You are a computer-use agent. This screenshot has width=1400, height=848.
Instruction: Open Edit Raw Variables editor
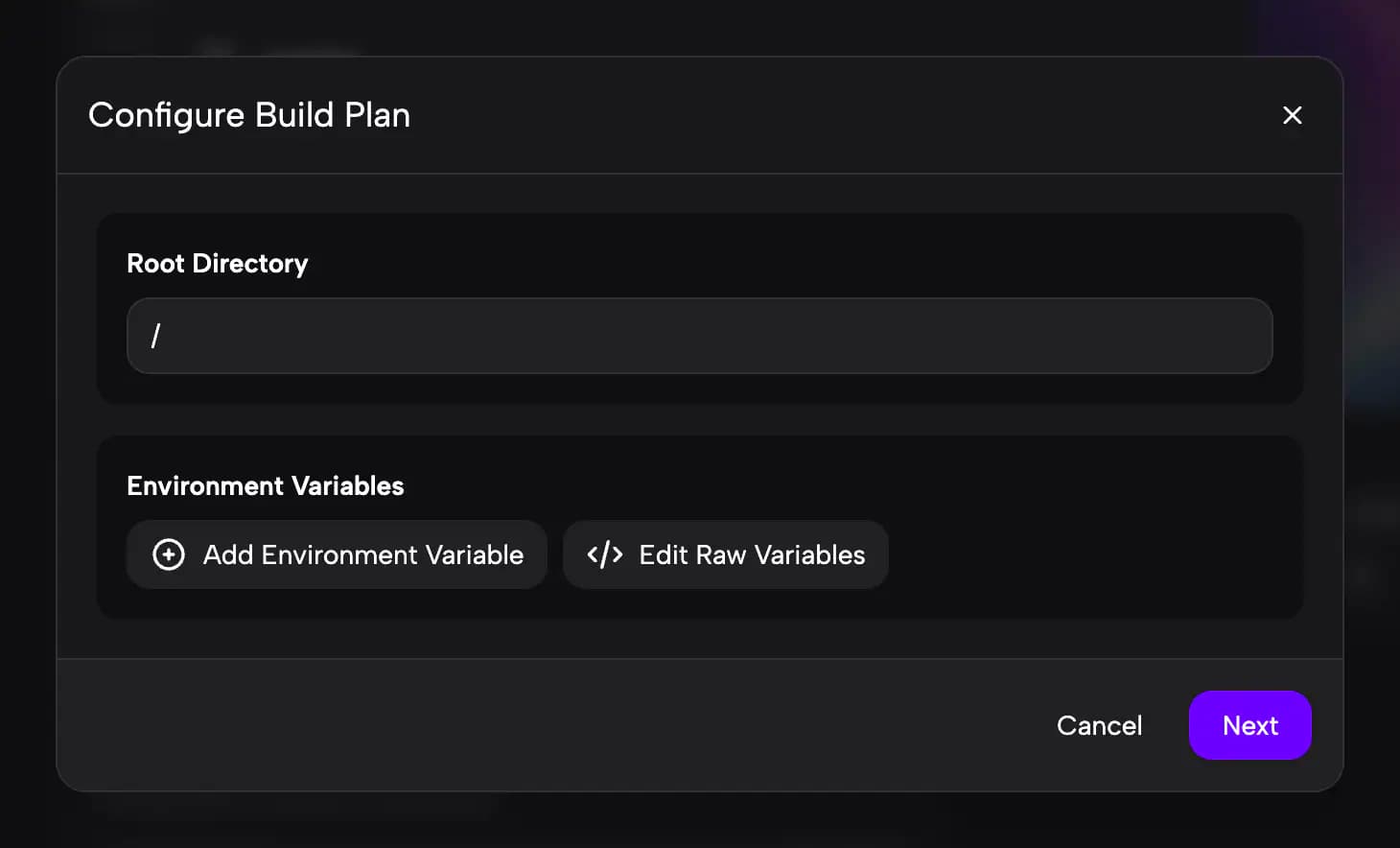pos(726,554)
